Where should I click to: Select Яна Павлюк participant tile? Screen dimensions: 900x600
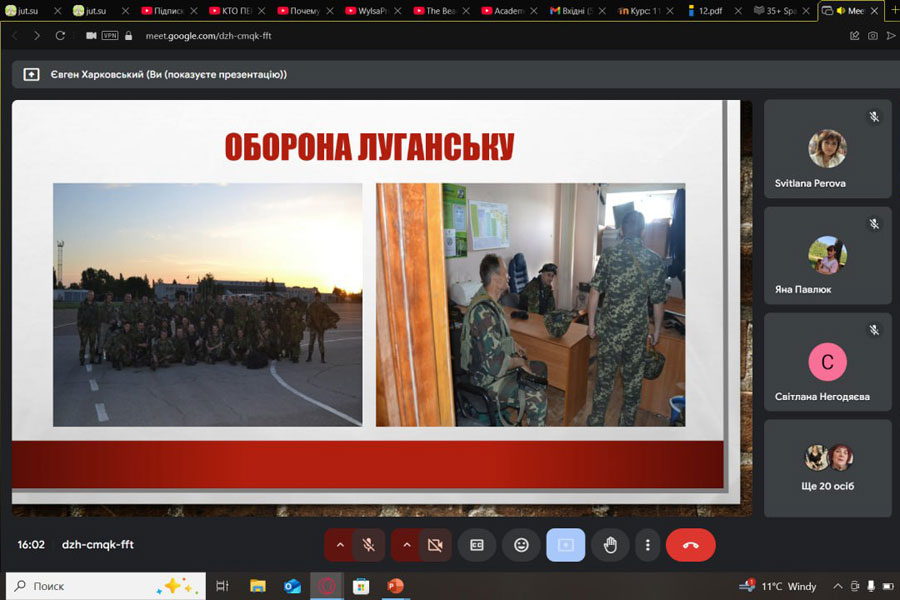pos(827,256)
